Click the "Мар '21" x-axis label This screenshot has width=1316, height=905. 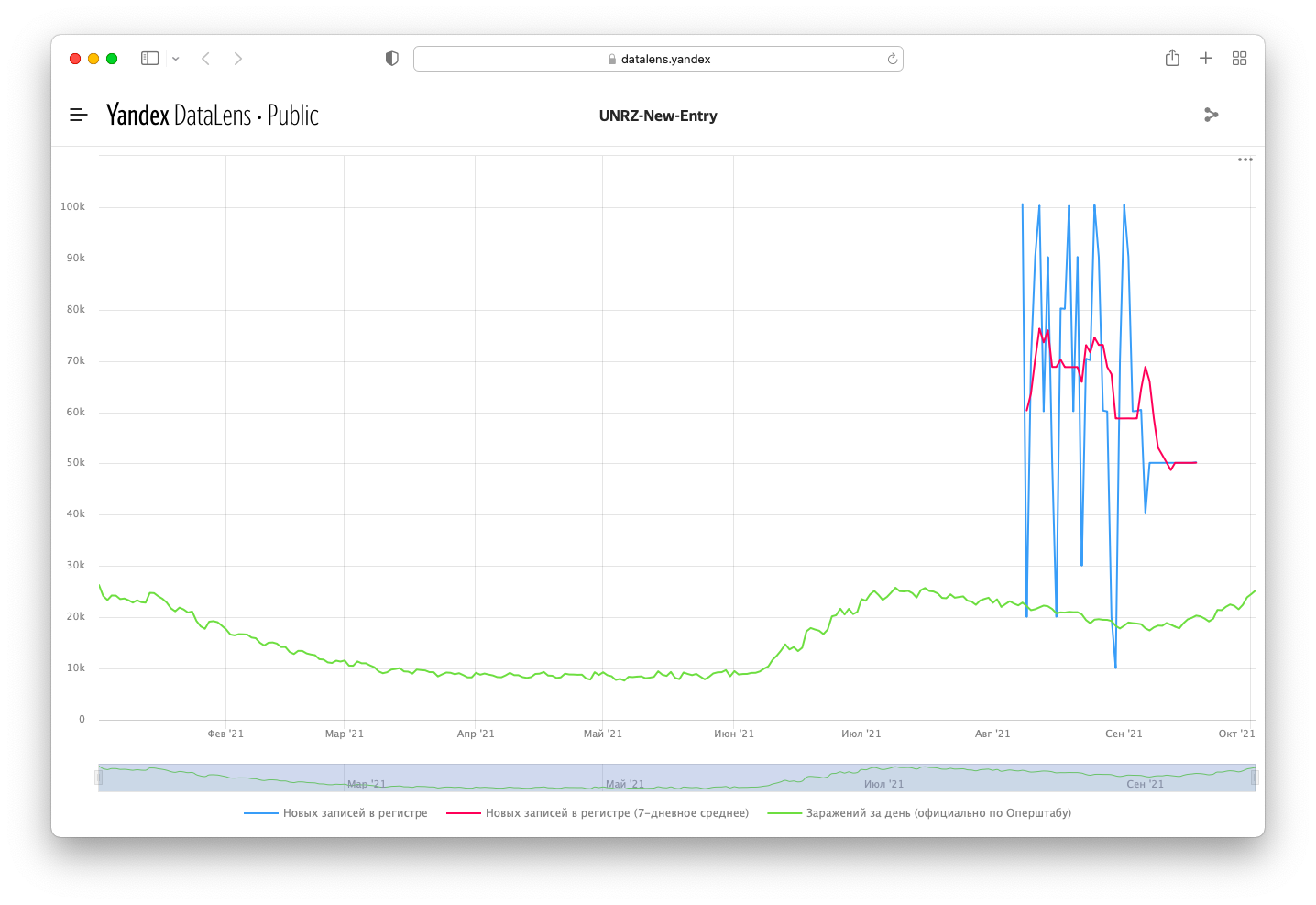coord(345,734)
